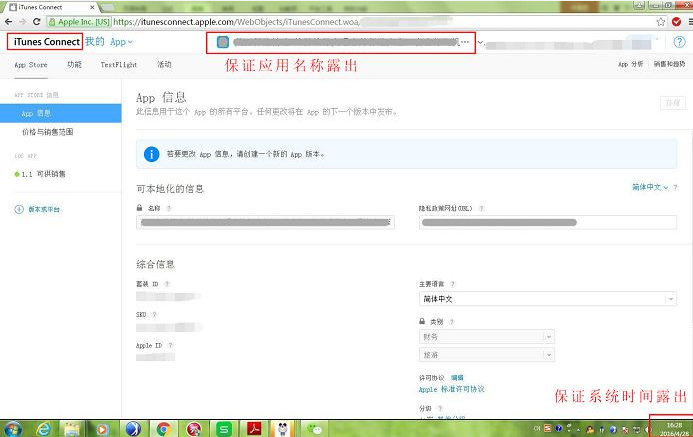
Task: Open Internet Explorer from the taskbar
Action: point(43,428)
